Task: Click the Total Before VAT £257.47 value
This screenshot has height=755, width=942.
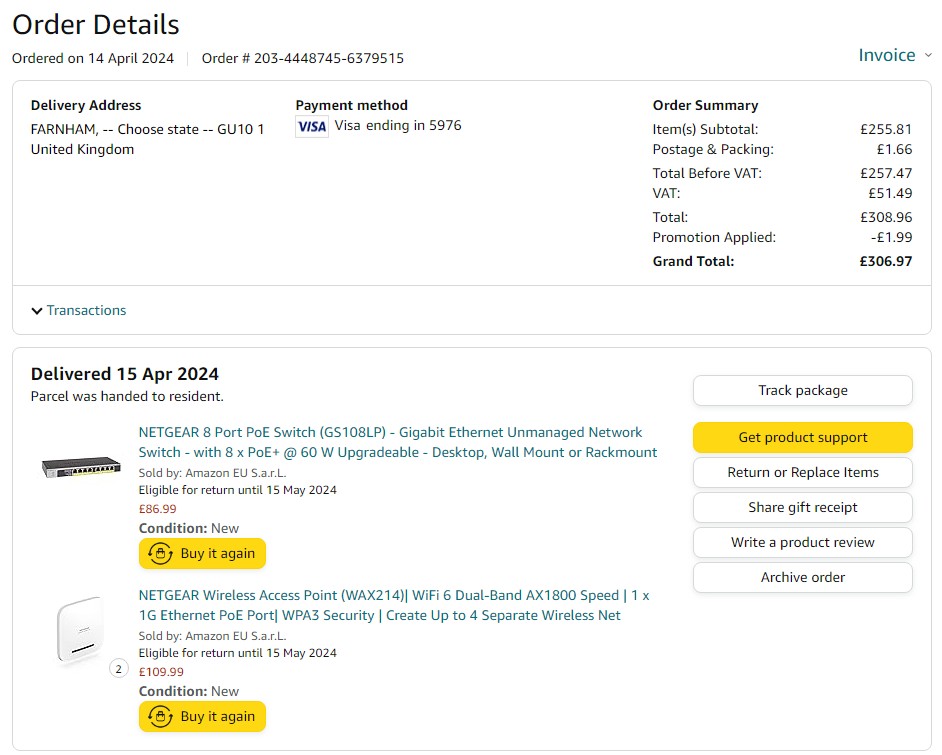Action: (886, 173)
